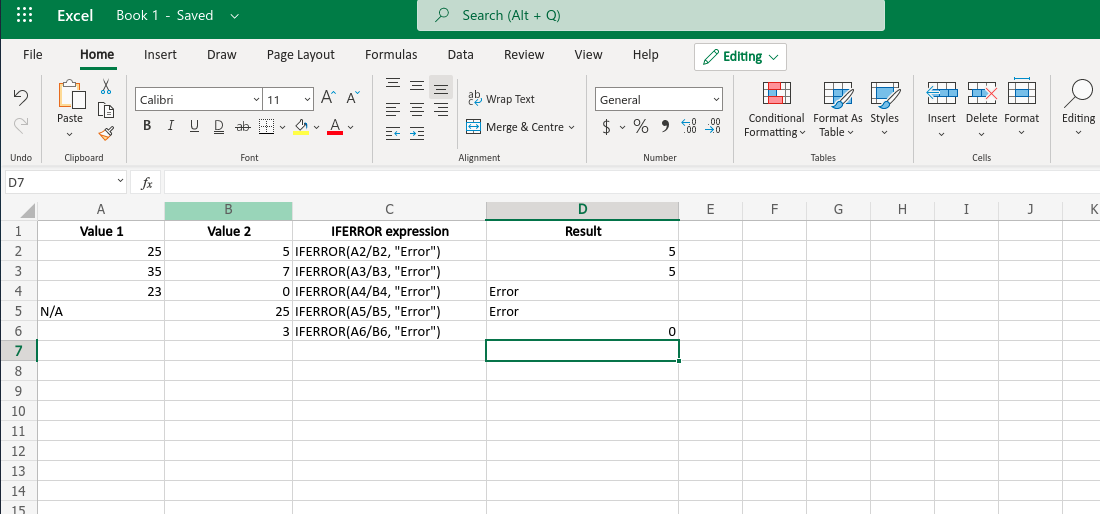
Task: Apply Percent Style number format
Action: click(x=640, y=127)
